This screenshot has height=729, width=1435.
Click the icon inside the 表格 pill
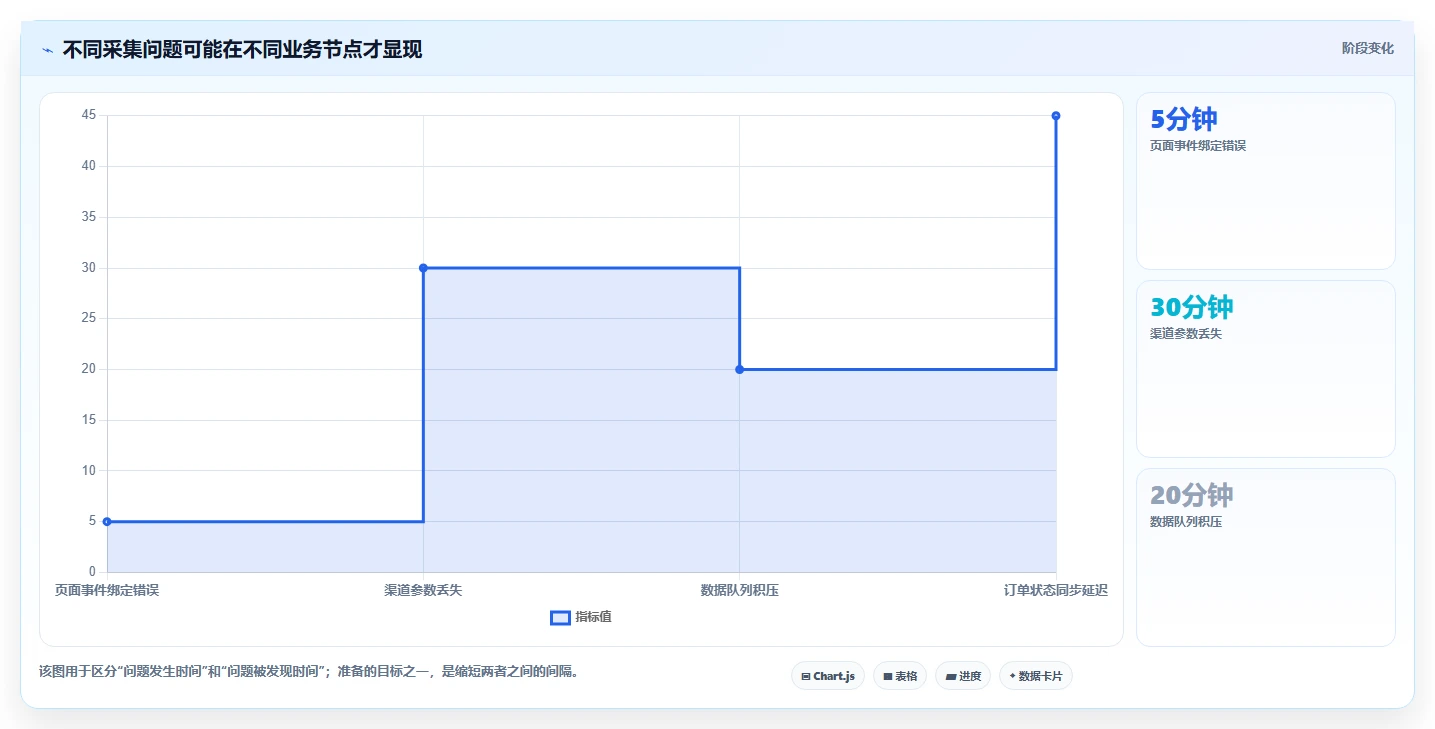887,677
